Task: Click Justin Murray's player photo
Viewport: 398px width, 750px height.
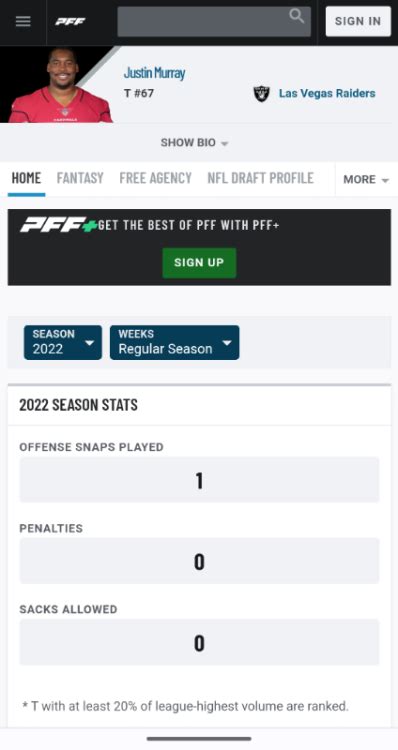Action: point(61,85)
